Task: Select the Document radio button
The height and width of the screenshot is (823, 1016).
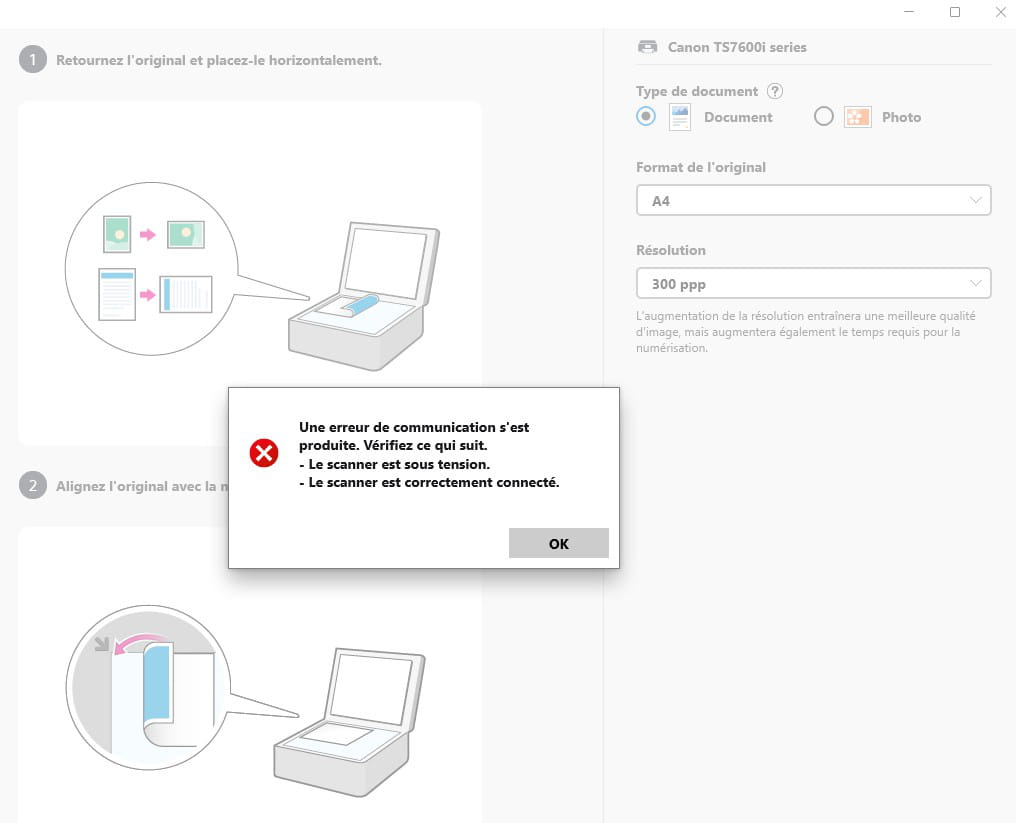Action: 645,117
